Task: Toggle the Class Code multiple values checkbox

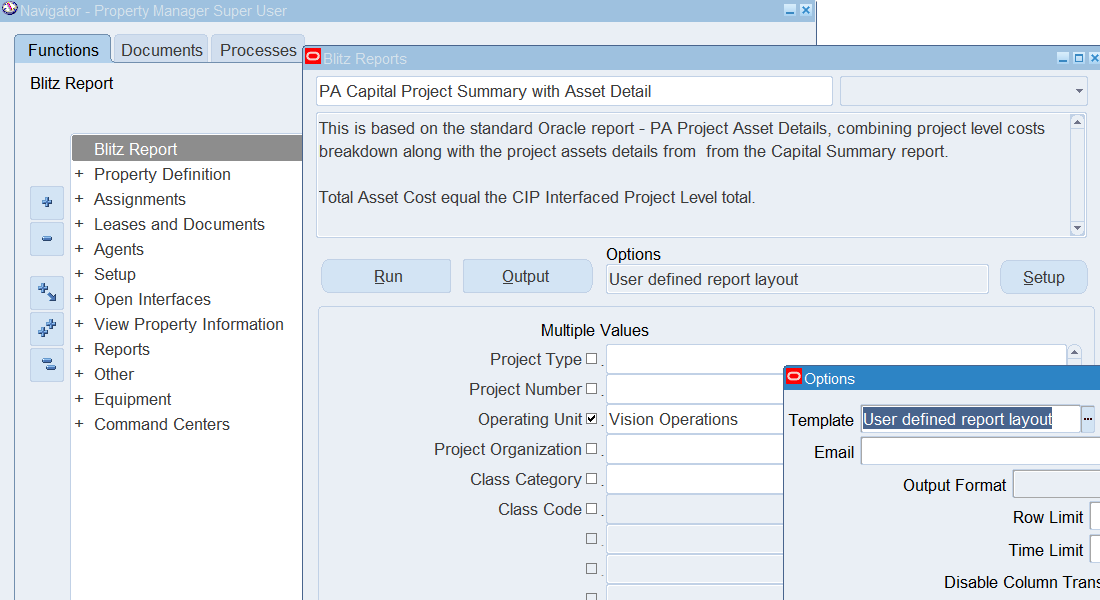Action: (591, 508)
